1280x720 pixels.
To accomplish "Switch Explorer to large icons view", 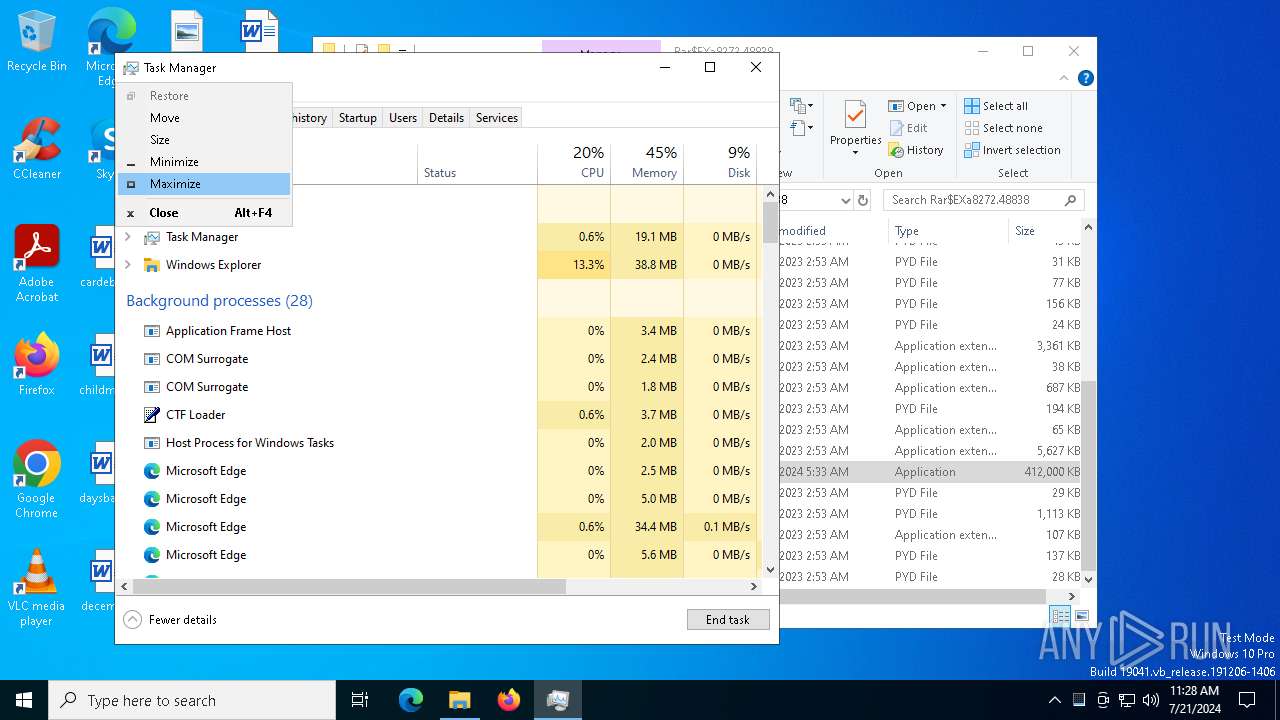I will coord(1082,616).
